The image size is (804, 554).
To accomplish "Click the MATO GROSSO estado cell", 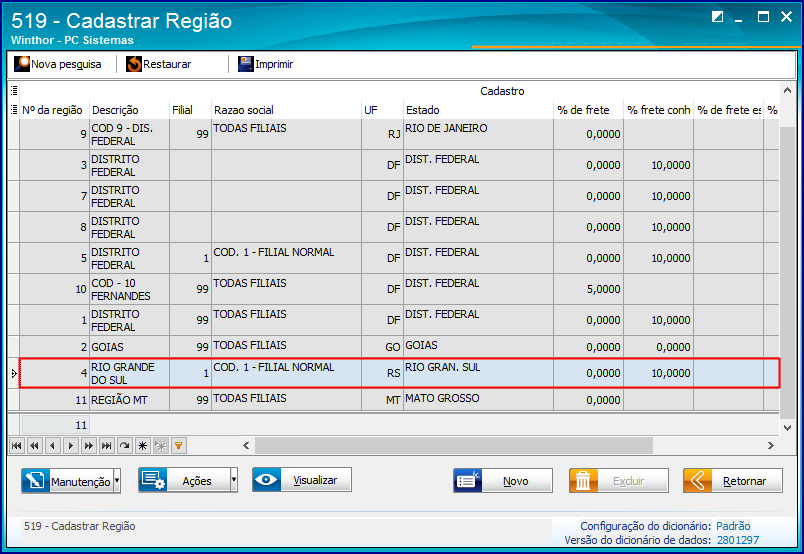I will 478,400.
